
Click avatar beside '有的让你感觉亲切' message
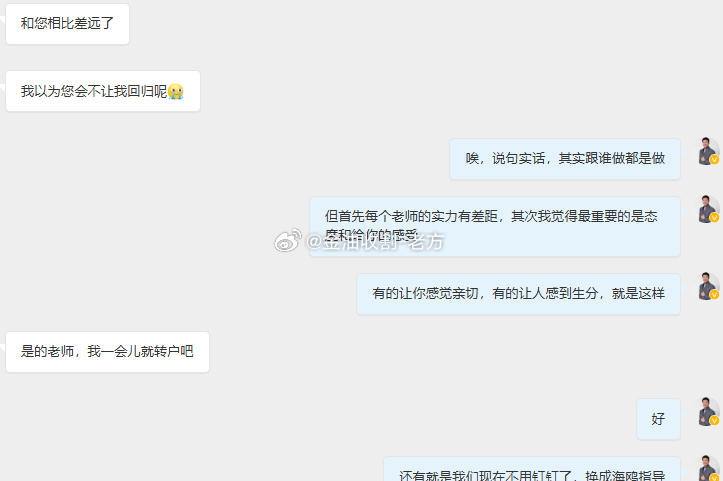pyautogui.click(x=708, y=286)
